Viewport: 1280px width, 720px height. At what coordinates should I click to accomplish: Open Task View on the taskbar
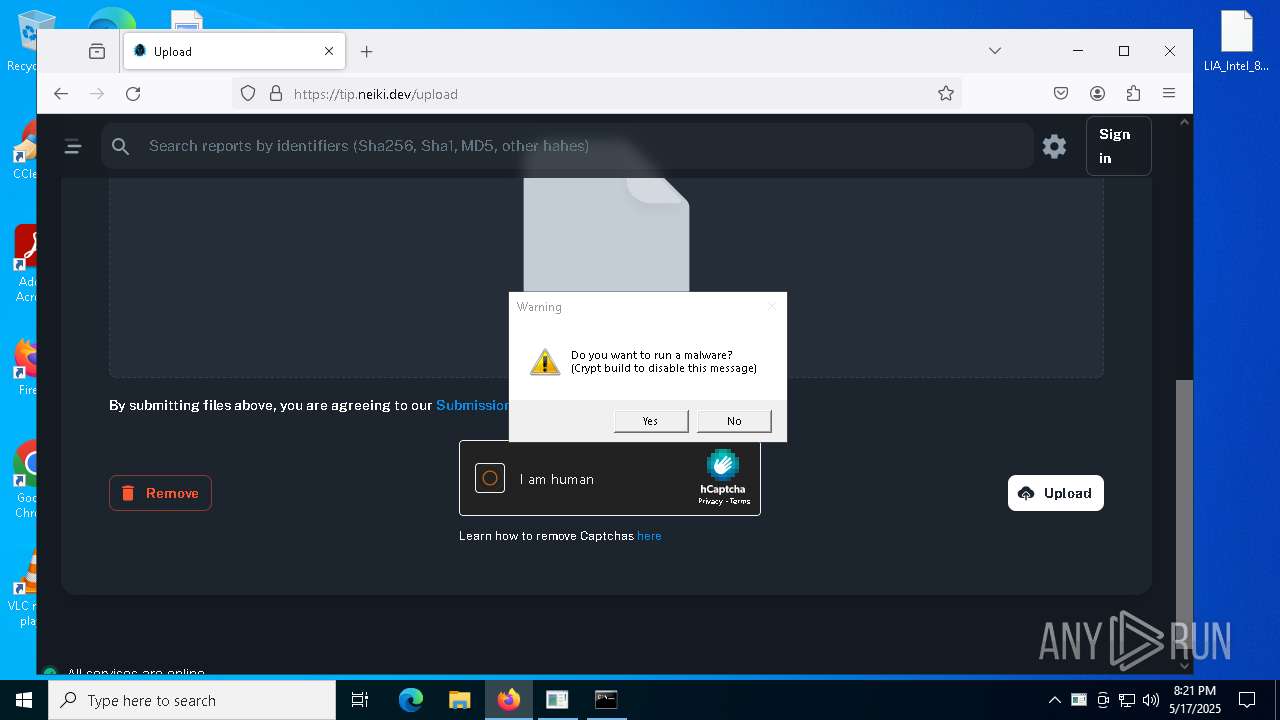tap(360, 700)
